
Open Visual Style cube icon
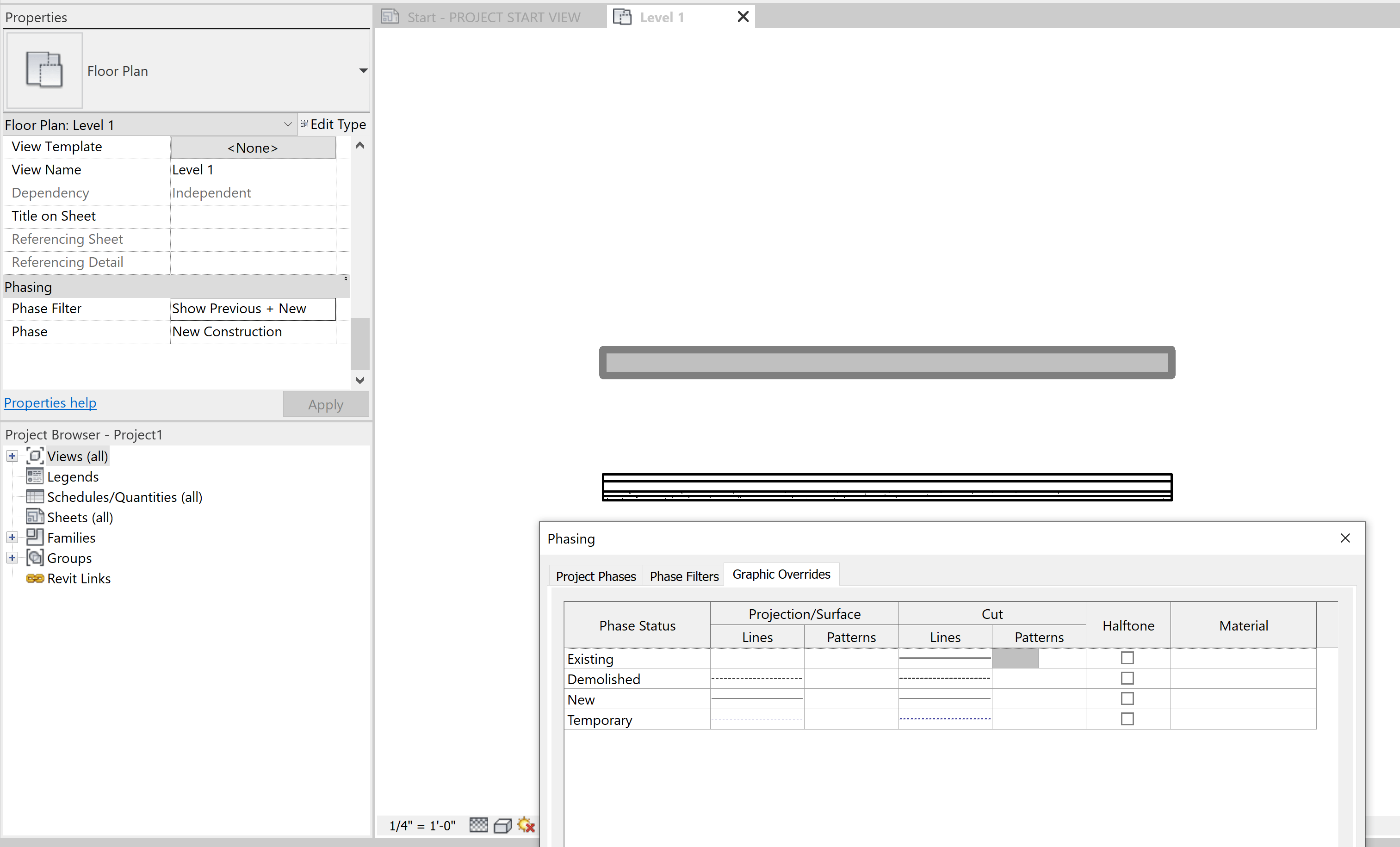click(x=502, y=825)
